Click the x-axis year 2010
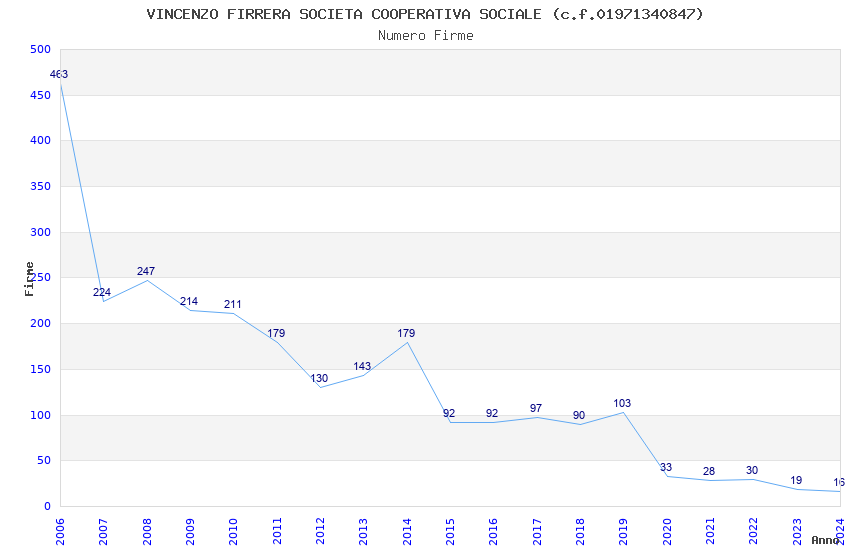This screenshot has width=850, height=550. (233, 531)
